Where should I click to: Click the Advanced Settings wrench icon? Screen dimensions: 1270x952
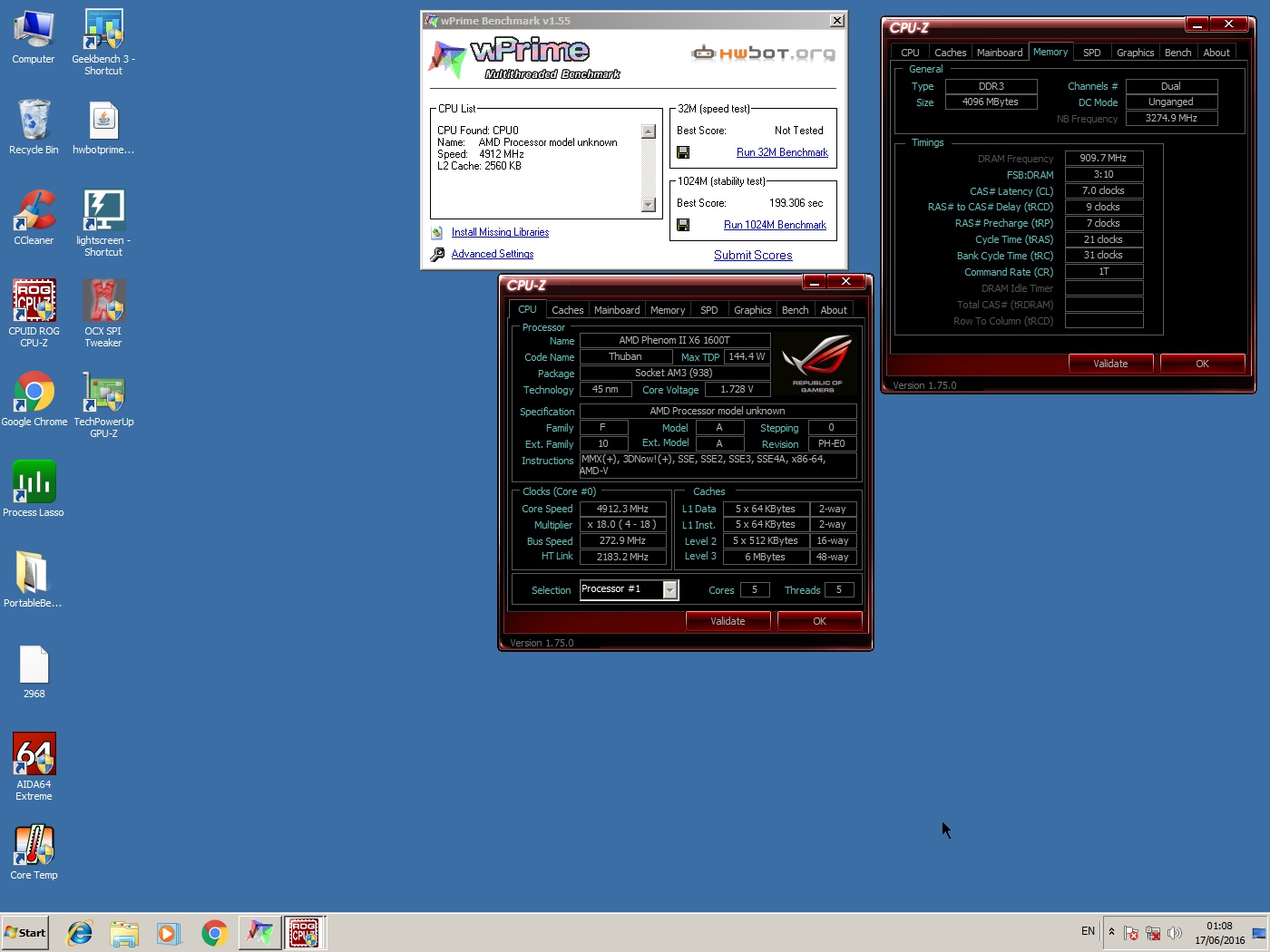click(x=437, y=255)
